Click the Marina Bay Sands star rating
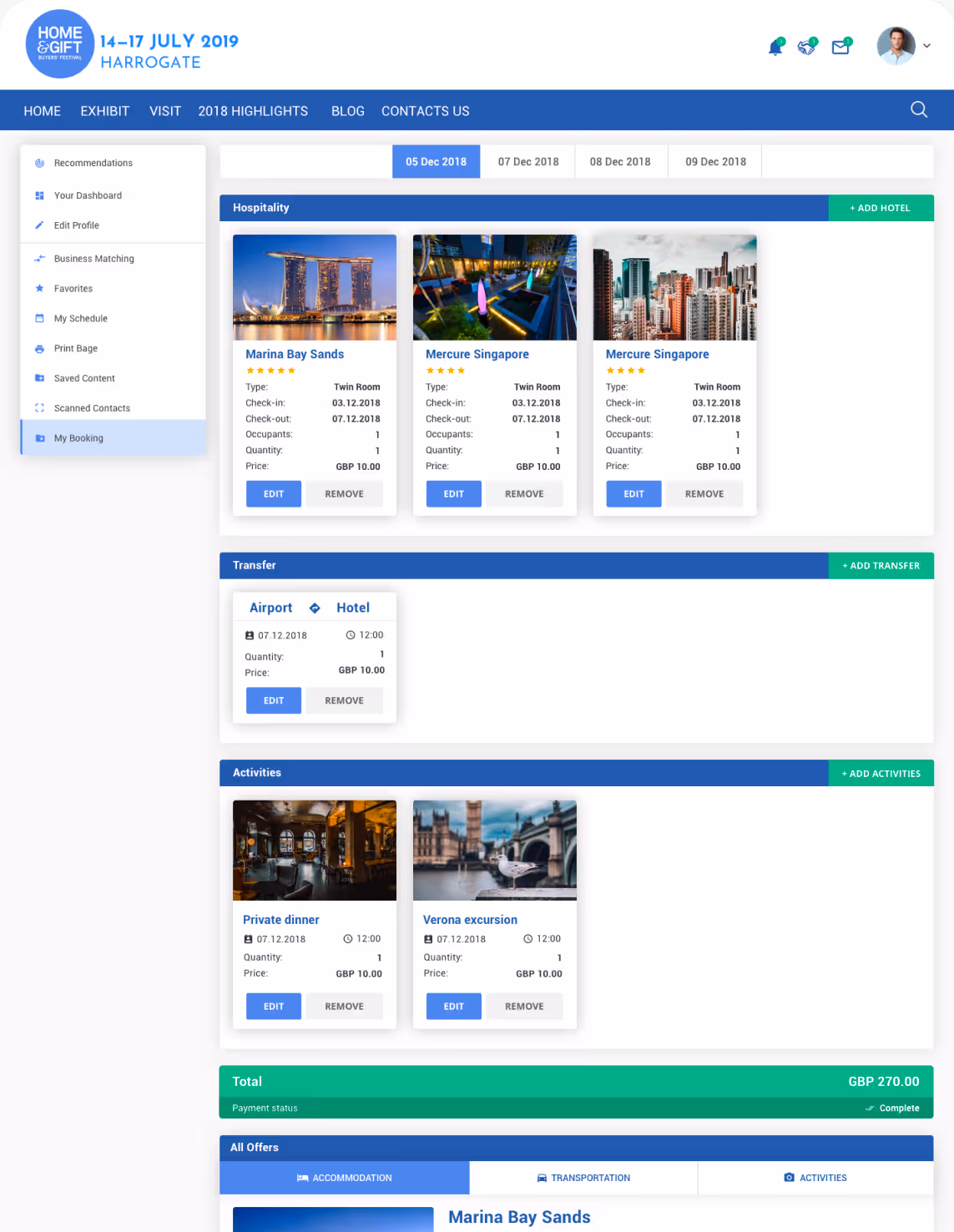 tap(270, 371)
